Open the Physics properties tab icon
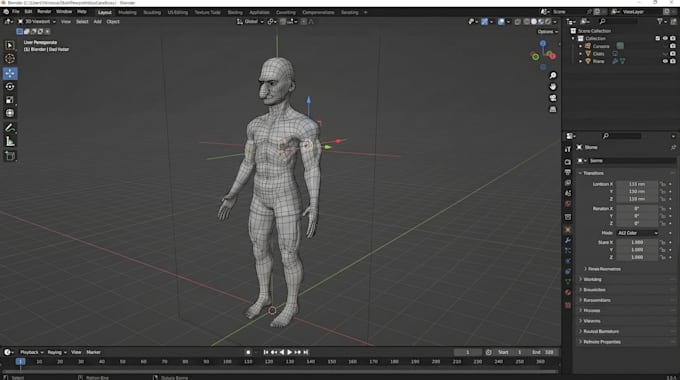 pyautogui.click(x=568, y=261)
